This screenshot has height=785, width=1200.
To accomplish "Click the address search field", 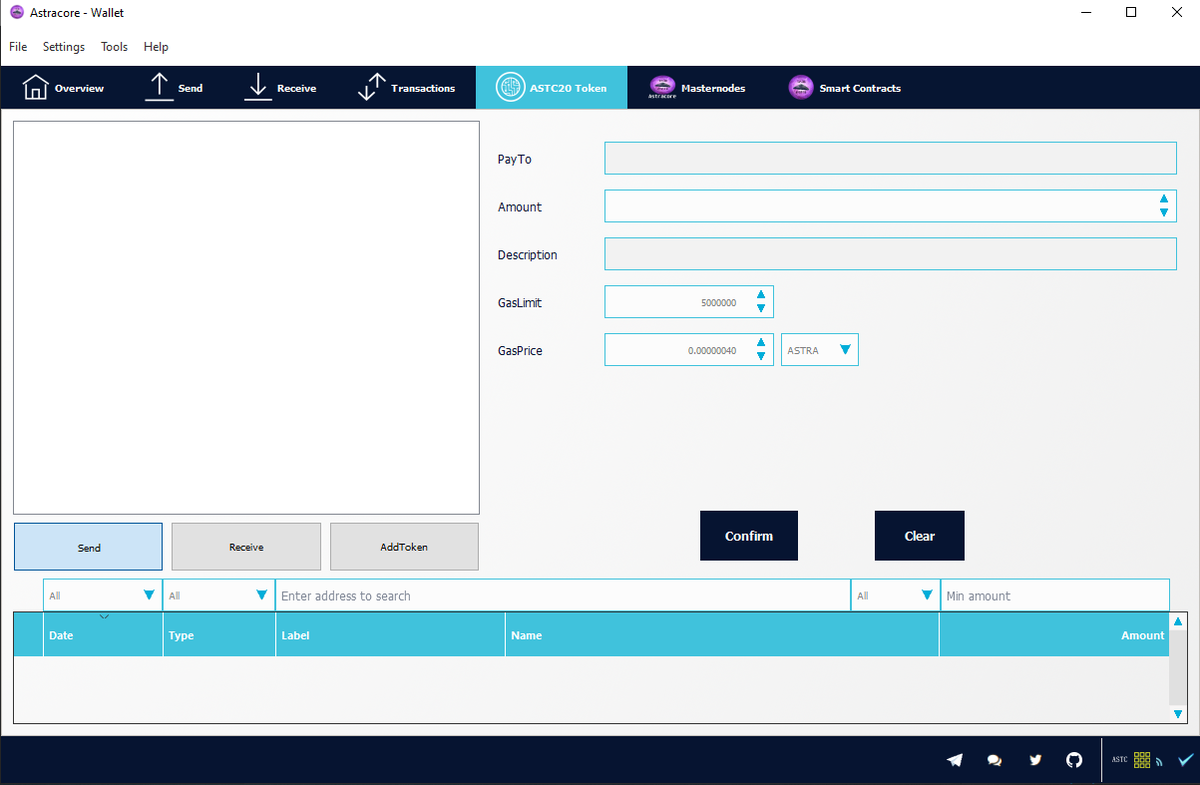I will click(563, 595).
